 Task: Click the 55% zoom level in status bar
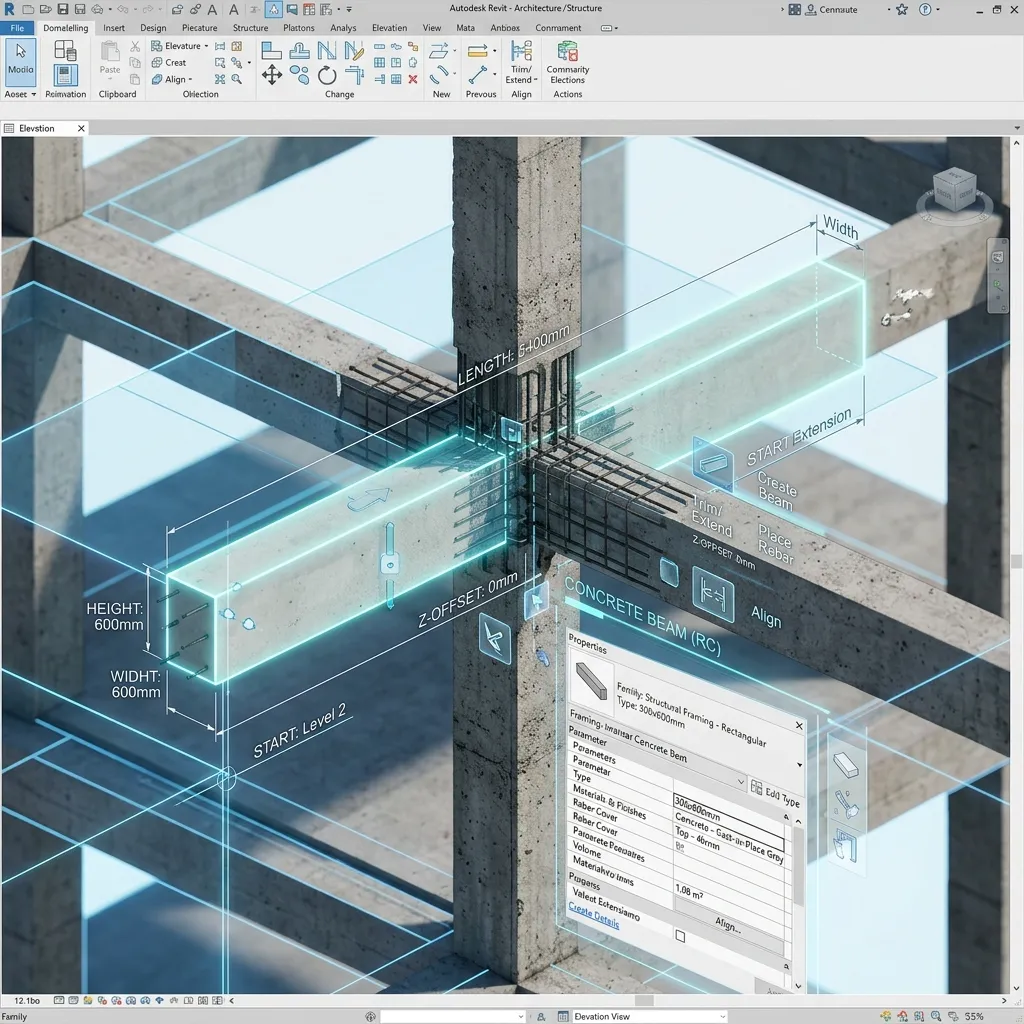click(974, 1016)
